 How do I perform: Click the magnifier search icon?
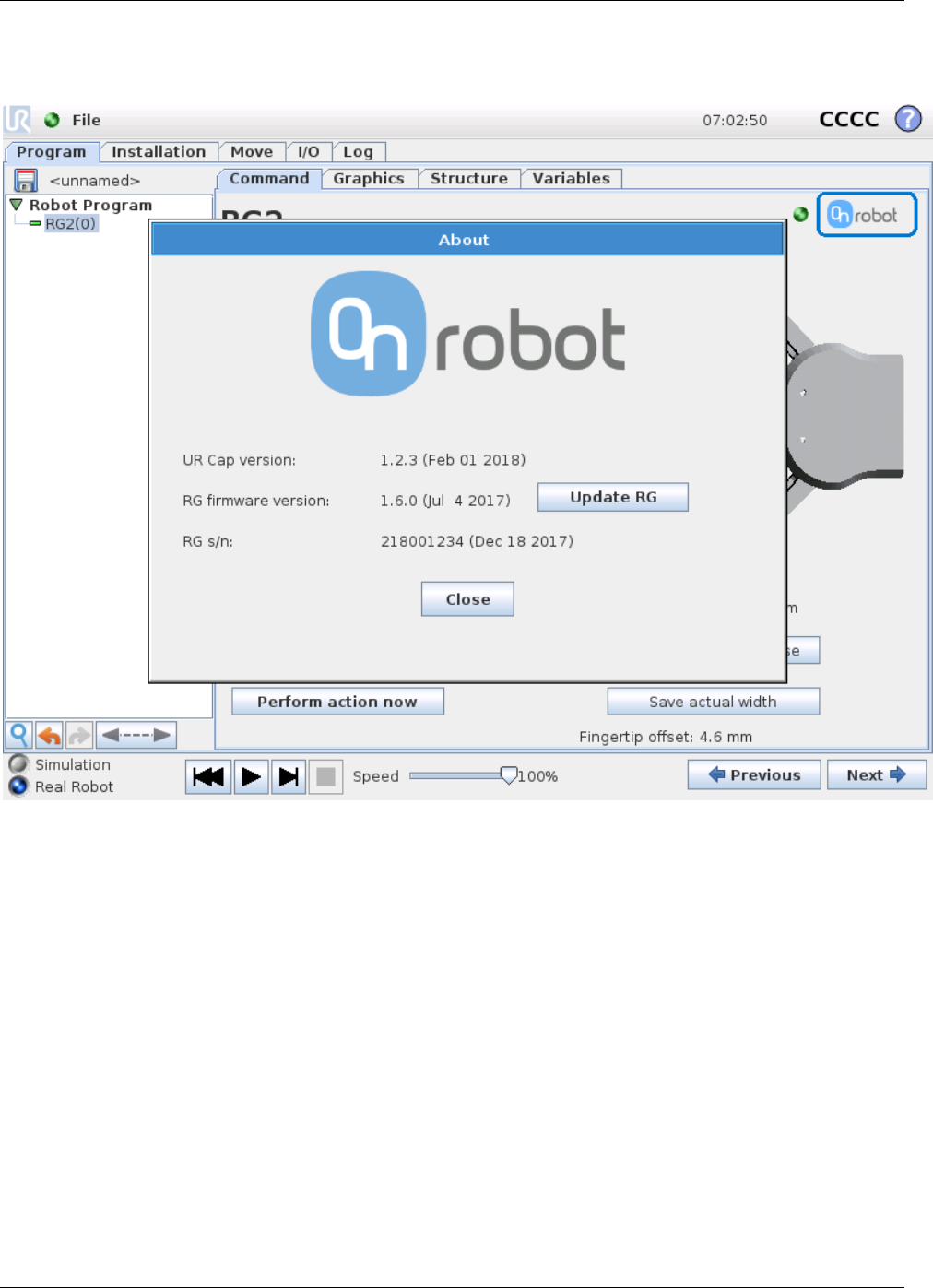click(19, 735)
